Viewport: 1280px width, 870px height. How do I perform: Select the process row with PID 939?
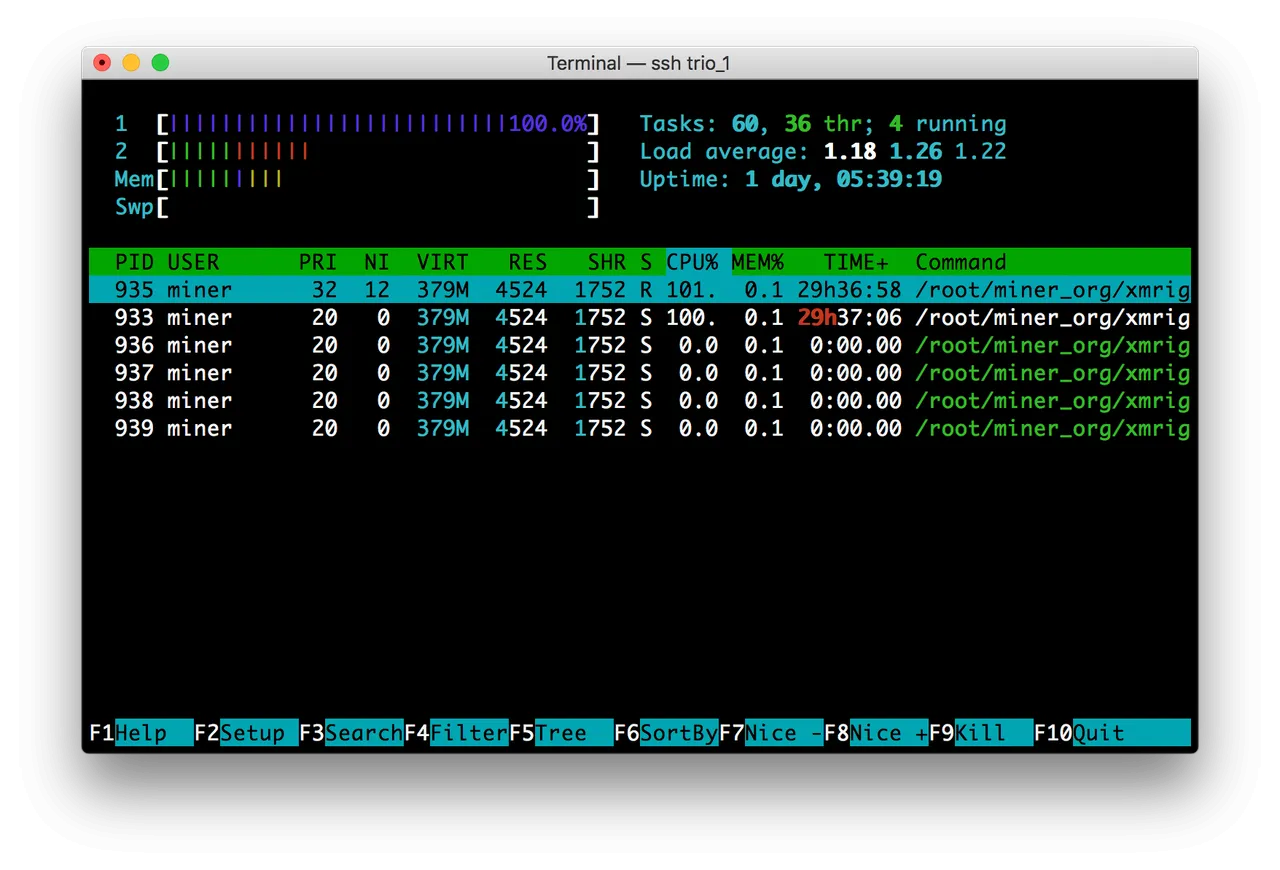click(x=640, y=428)
